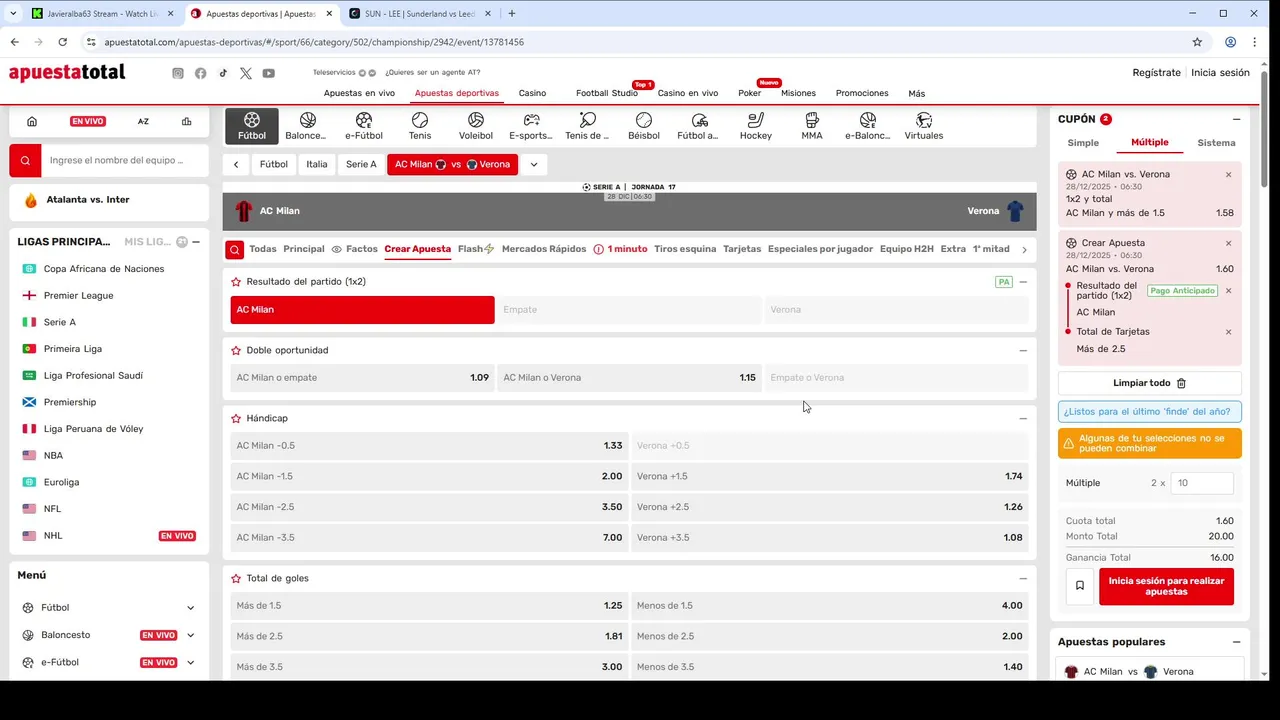
Task: Favorite the Total de goles market
Action: point(236,579)
